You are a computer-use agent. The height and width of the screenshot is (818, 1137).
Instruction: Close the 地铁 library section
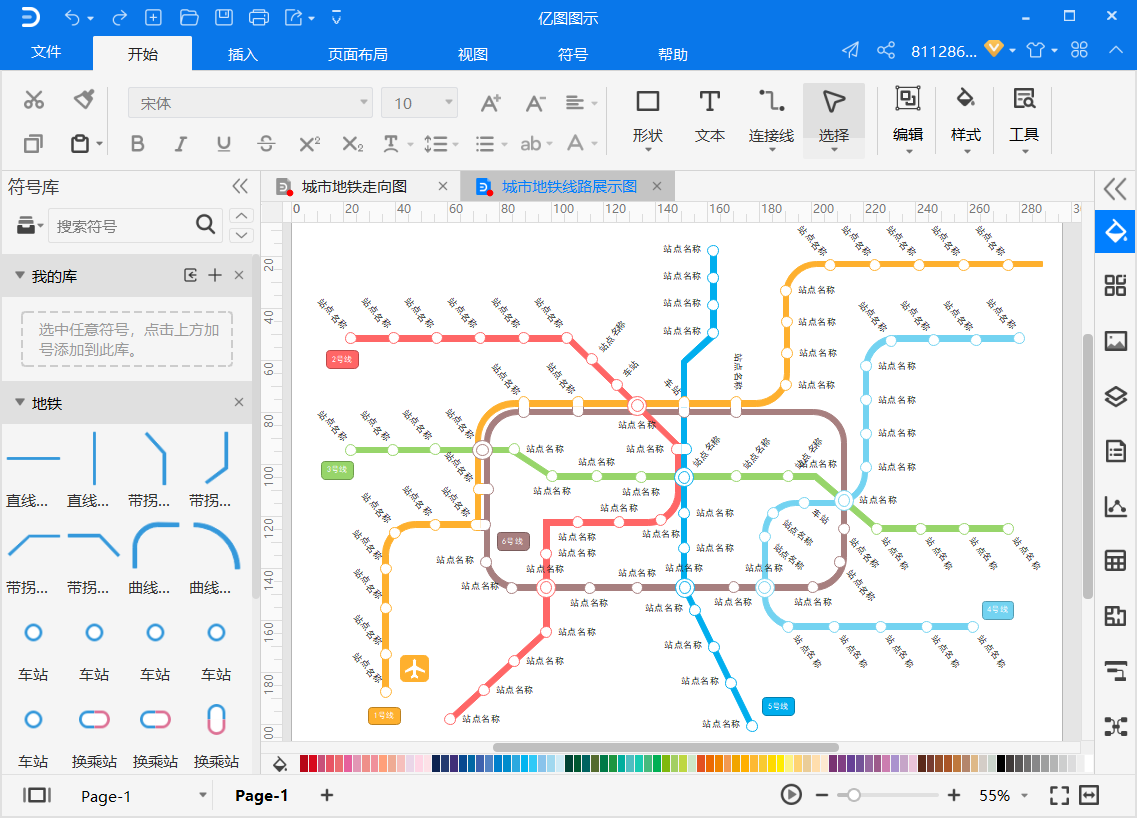point(239,402)
